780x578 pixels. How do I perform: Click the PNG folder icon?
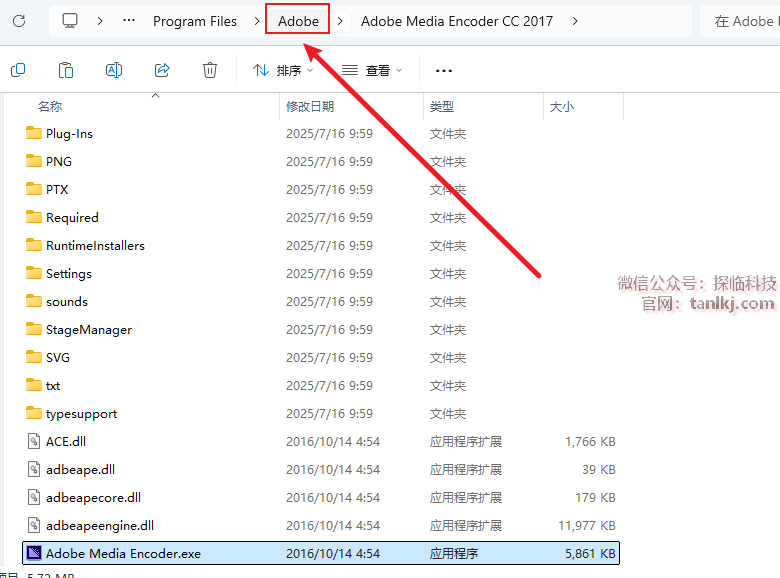[x=34, y=161]
